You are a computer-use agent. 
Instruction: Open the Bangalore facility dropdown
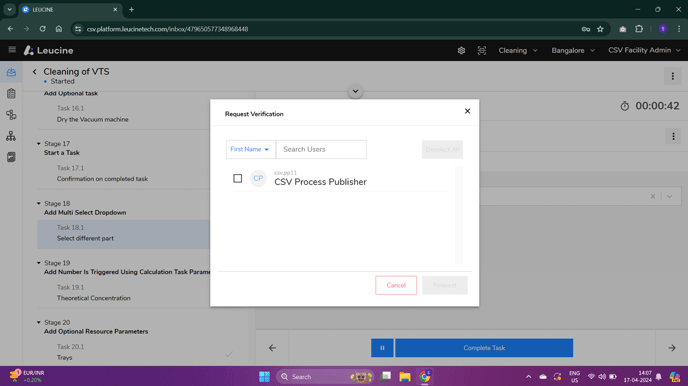pyautogui.click(x=573, y=50)
